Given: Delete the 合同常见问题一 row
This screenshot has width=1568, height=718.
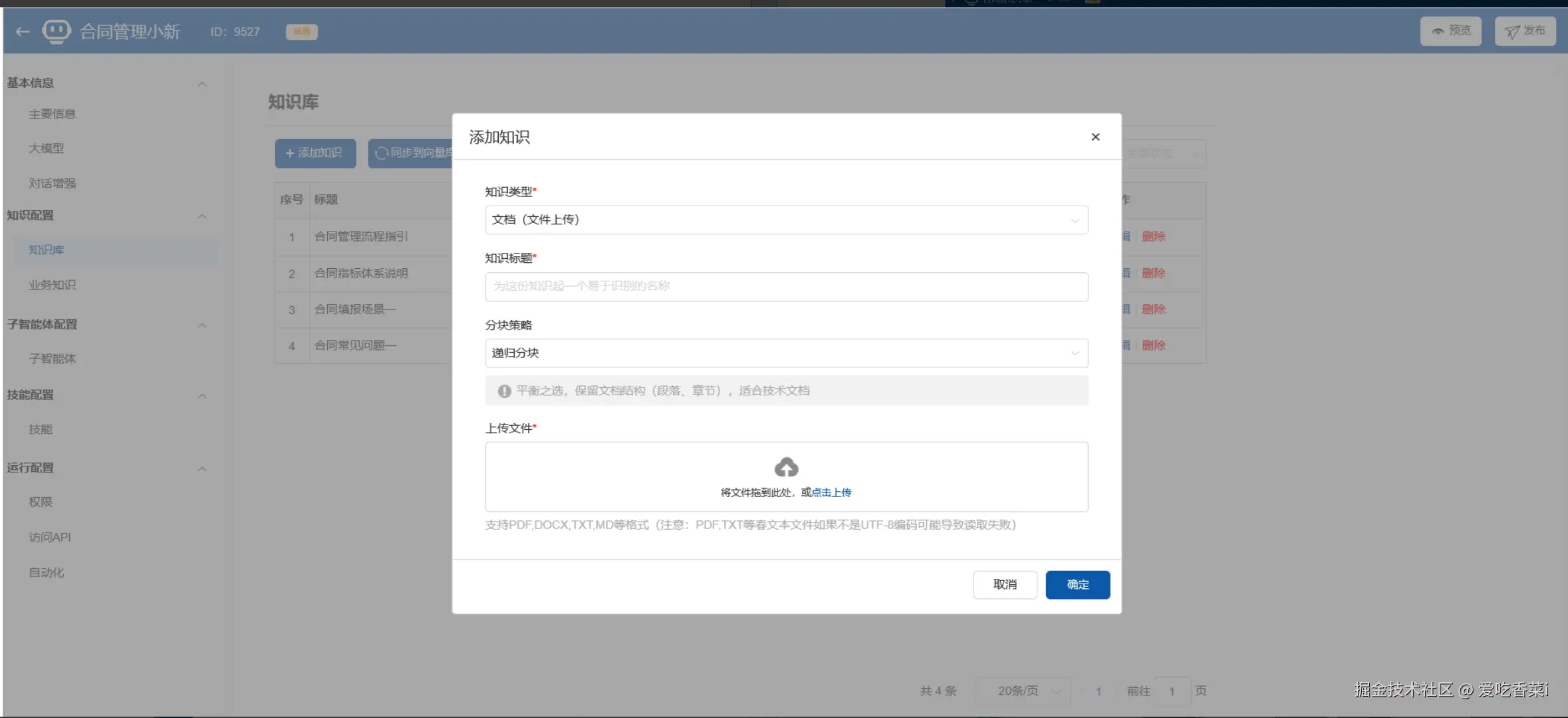Looking at the screenshot, I should pos(1154,345).
